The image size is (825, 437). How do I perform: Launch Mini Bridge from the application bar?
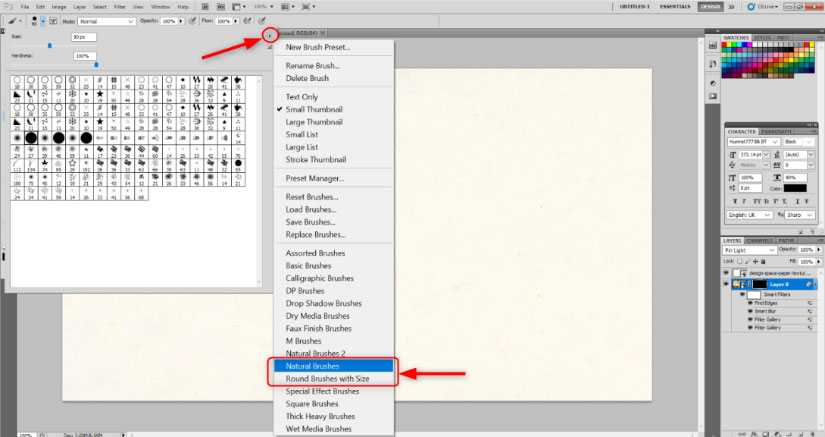click(x=221, y=7)
